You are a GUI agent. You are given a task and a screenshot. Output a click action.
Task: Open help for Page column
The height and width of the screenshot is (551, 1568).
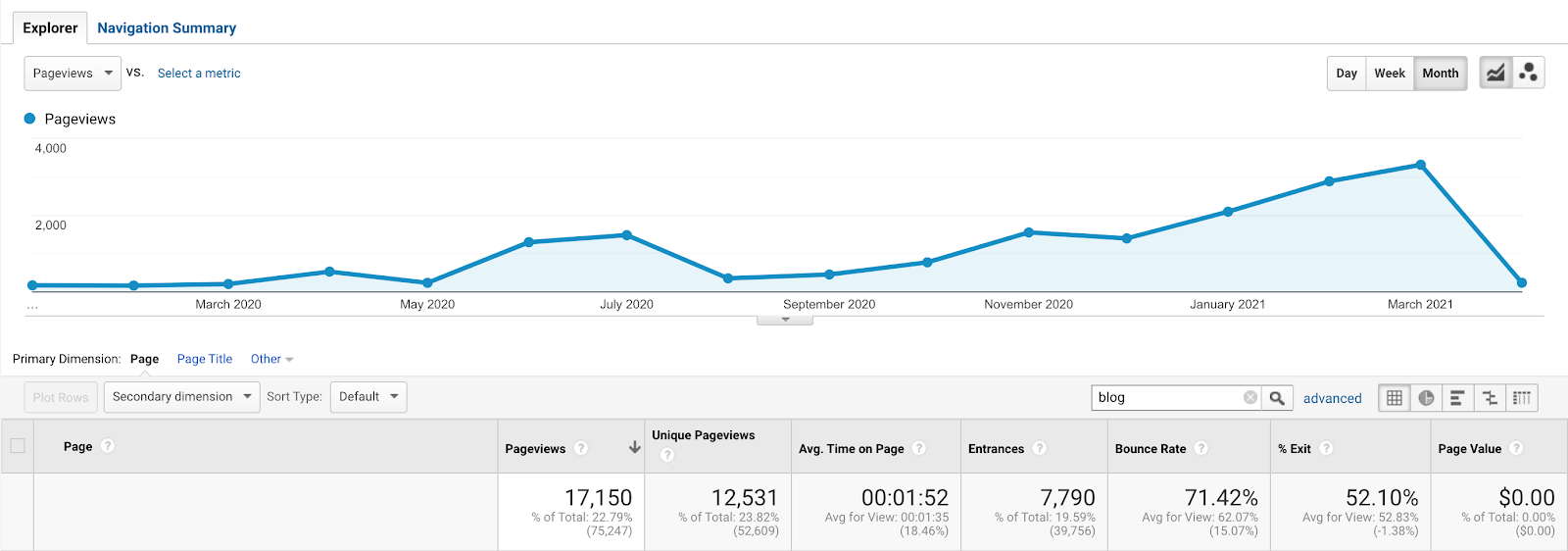(108, 446)
